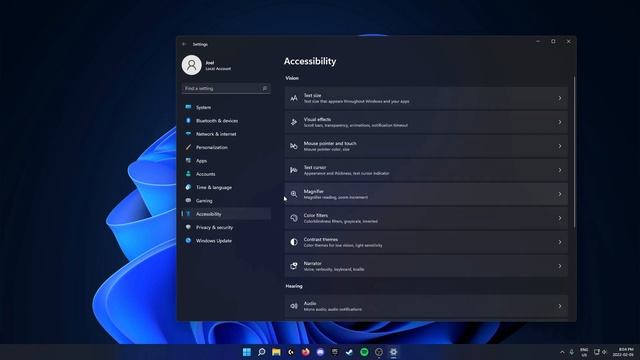Select Time & language in the sidebar
The height and width of the screenshot is (360, 640).
(x=226, y=187)
